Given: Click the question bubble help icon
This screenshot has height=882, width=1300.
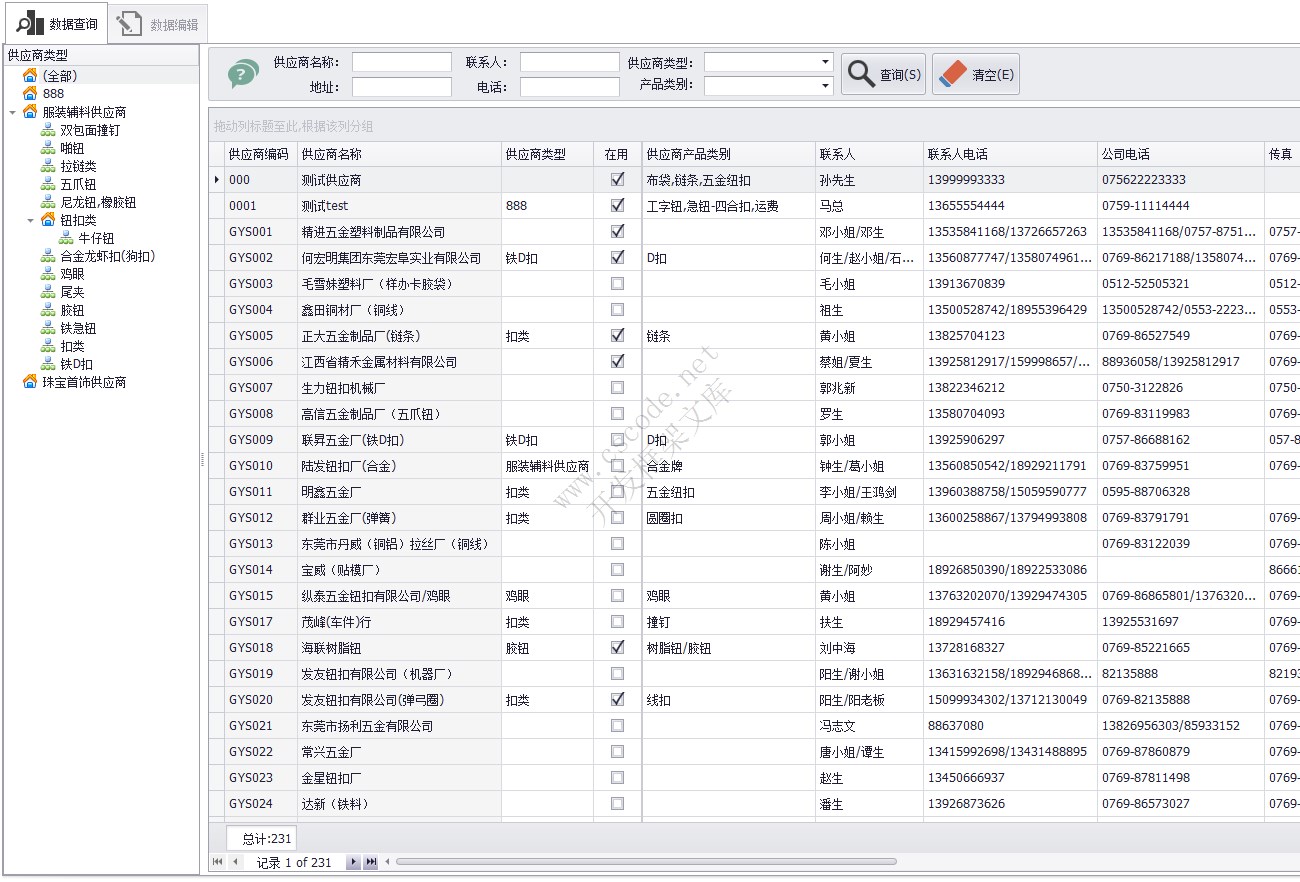Looking at the screenshot, I should click(243, 74).
